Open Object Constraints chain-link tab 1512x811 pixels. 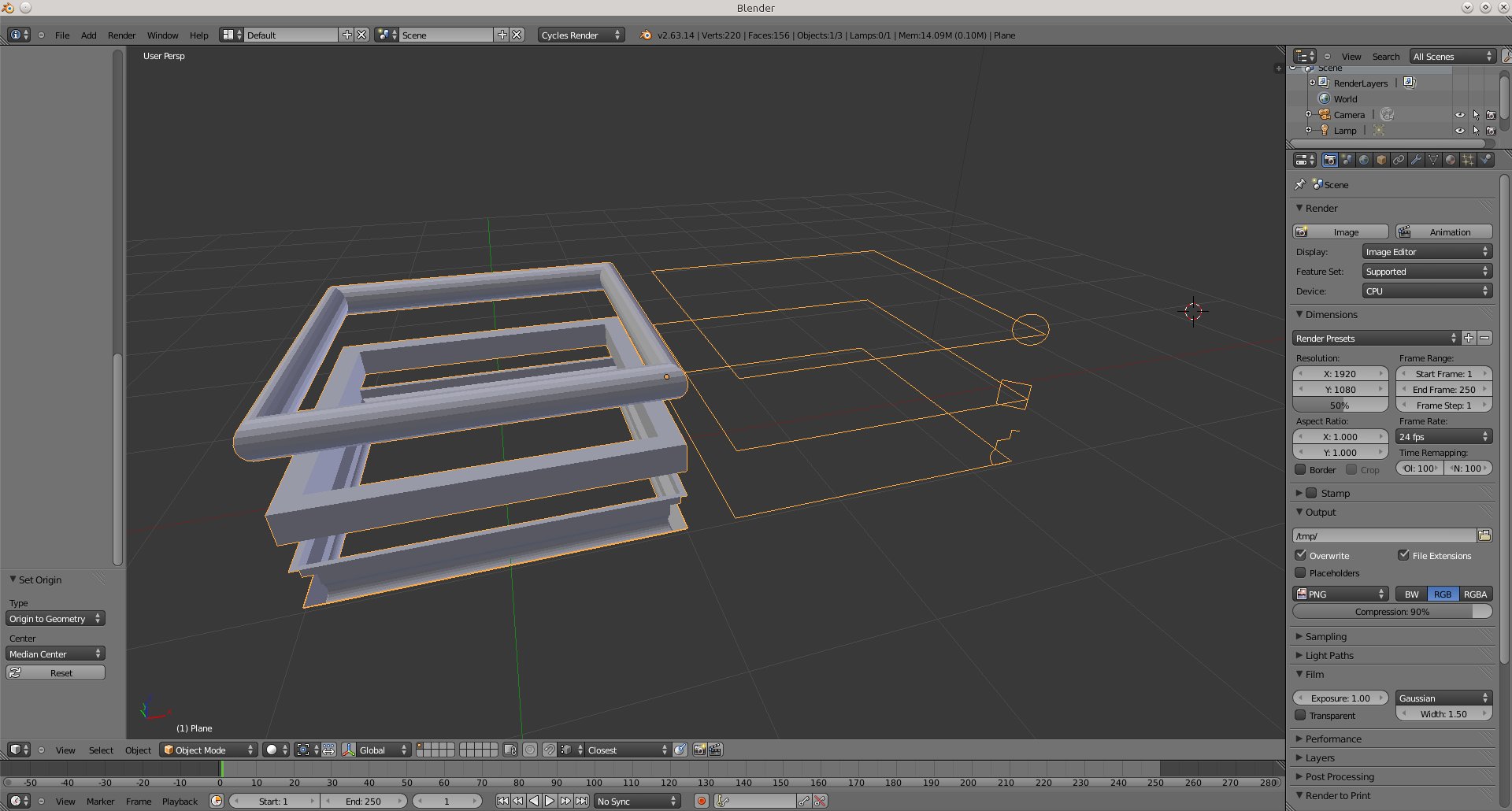pyautogui.click(x=1399, y=160)
